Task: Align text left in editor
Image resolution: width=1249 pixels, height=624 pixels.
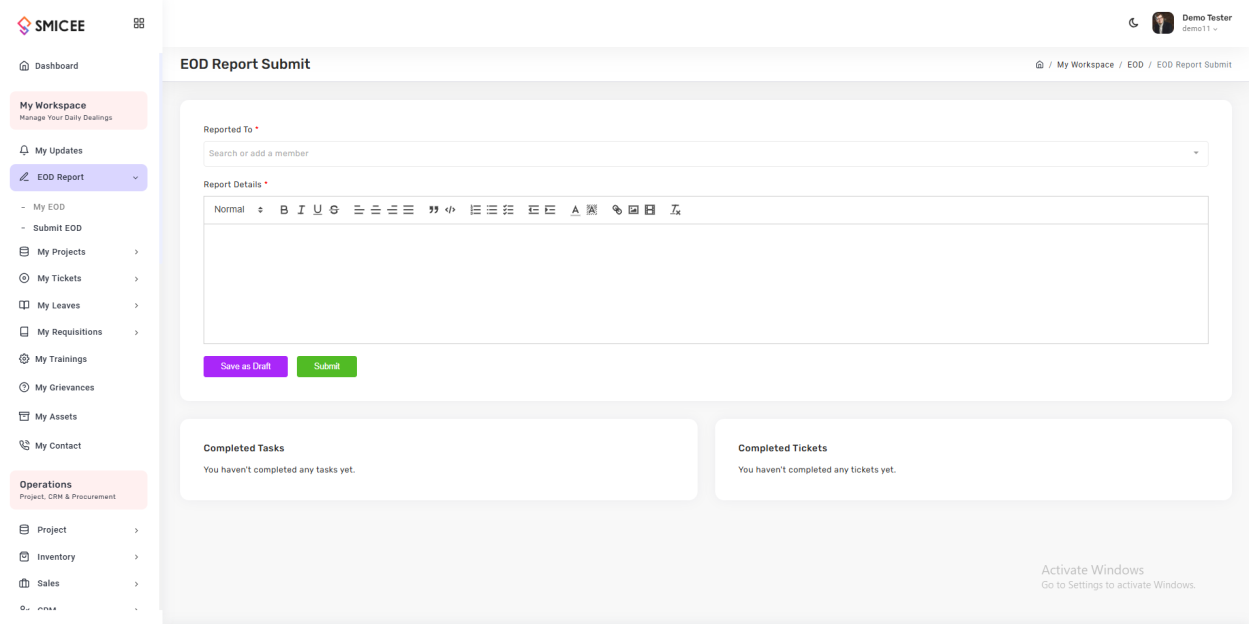Action: 359,210
